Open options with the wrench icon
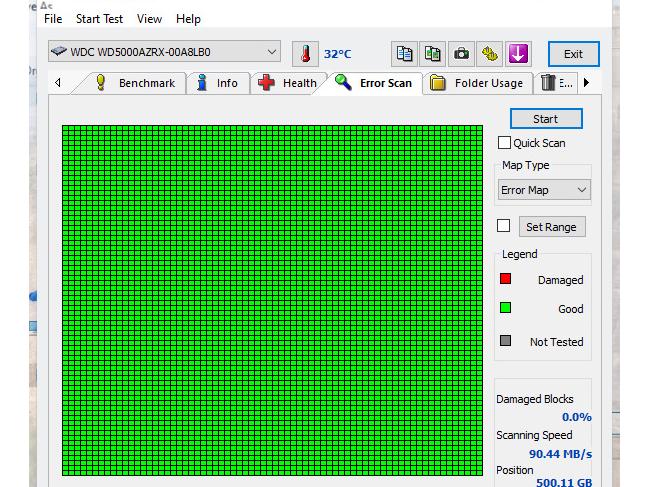 (x=489, y=54)
